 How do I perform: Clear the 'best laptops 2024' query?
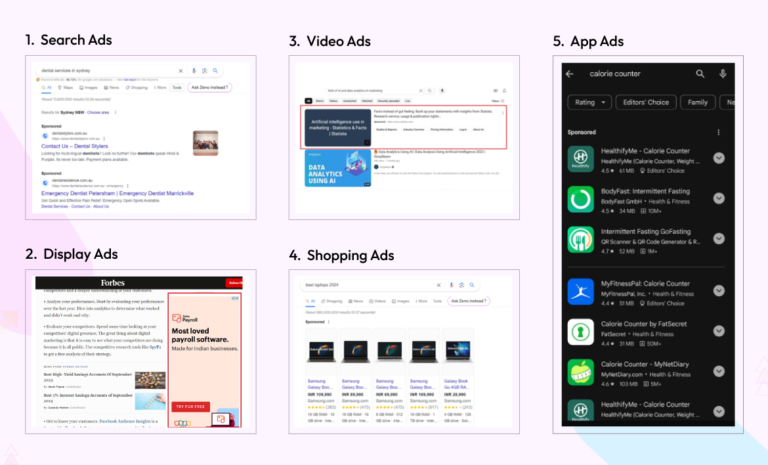click(438, 285)
